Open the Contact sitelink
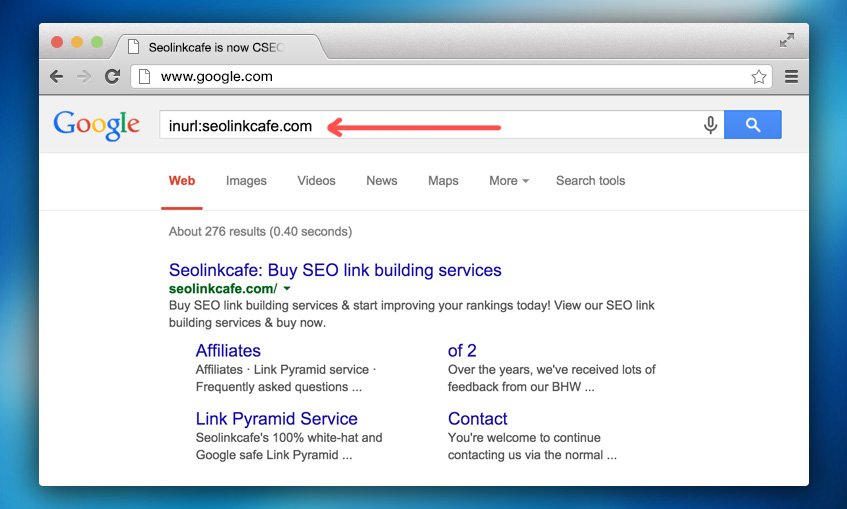 tap(478, 419)
